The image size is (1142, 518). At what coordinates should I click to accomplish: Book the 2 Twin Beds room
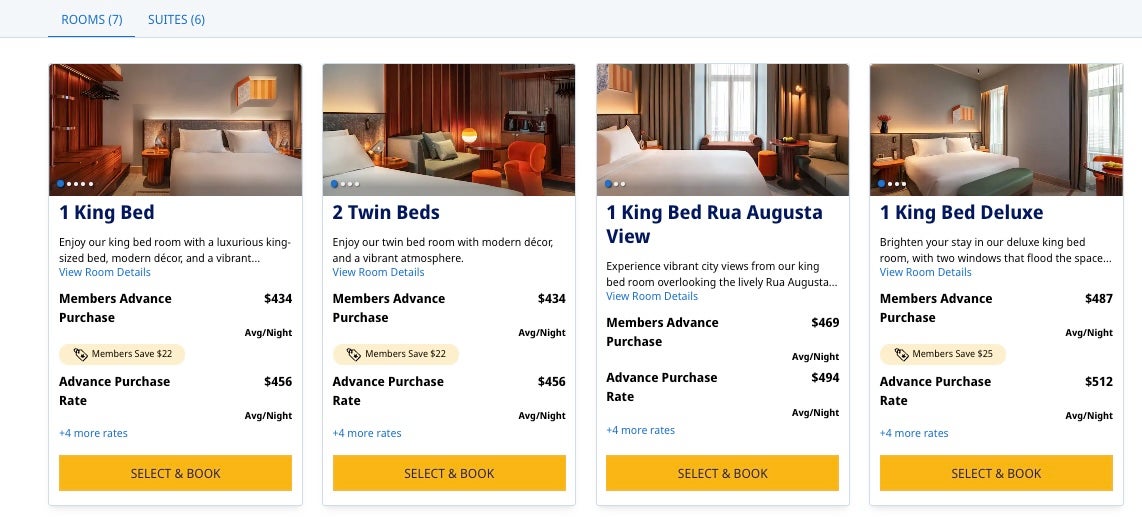click(449, 473)
